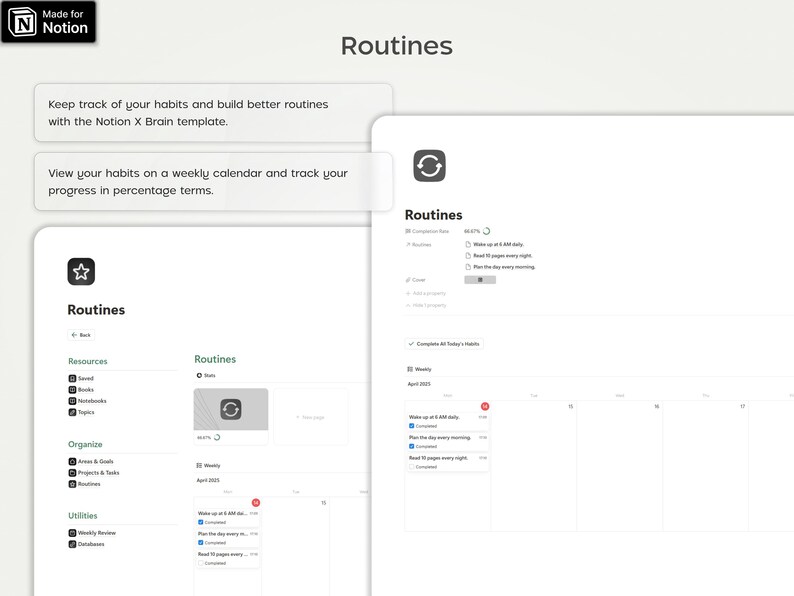Open the Routines item under Organize
Image resolution: width=794 pixels, height=596 pixels.
[85, 484]
